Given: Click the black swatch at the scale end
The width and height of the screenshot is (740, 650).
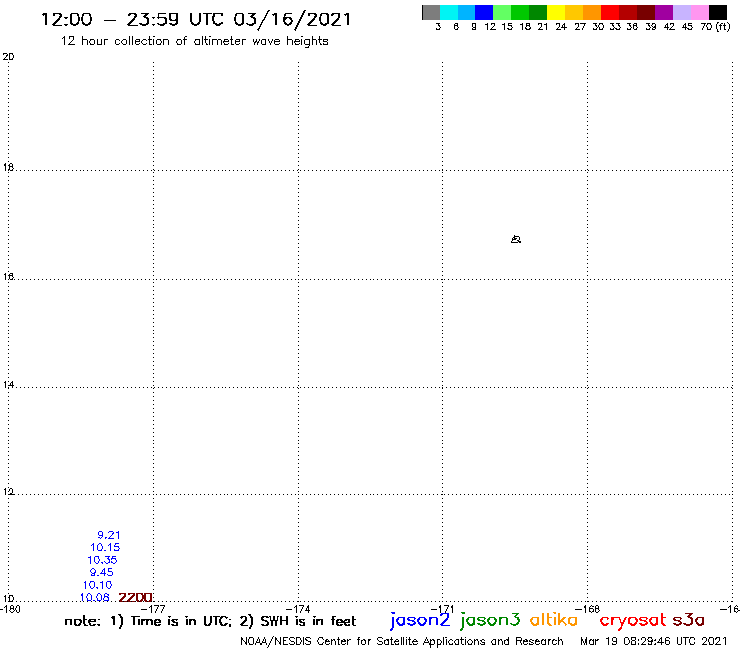Looking at the screenshot, I should 718,12.
